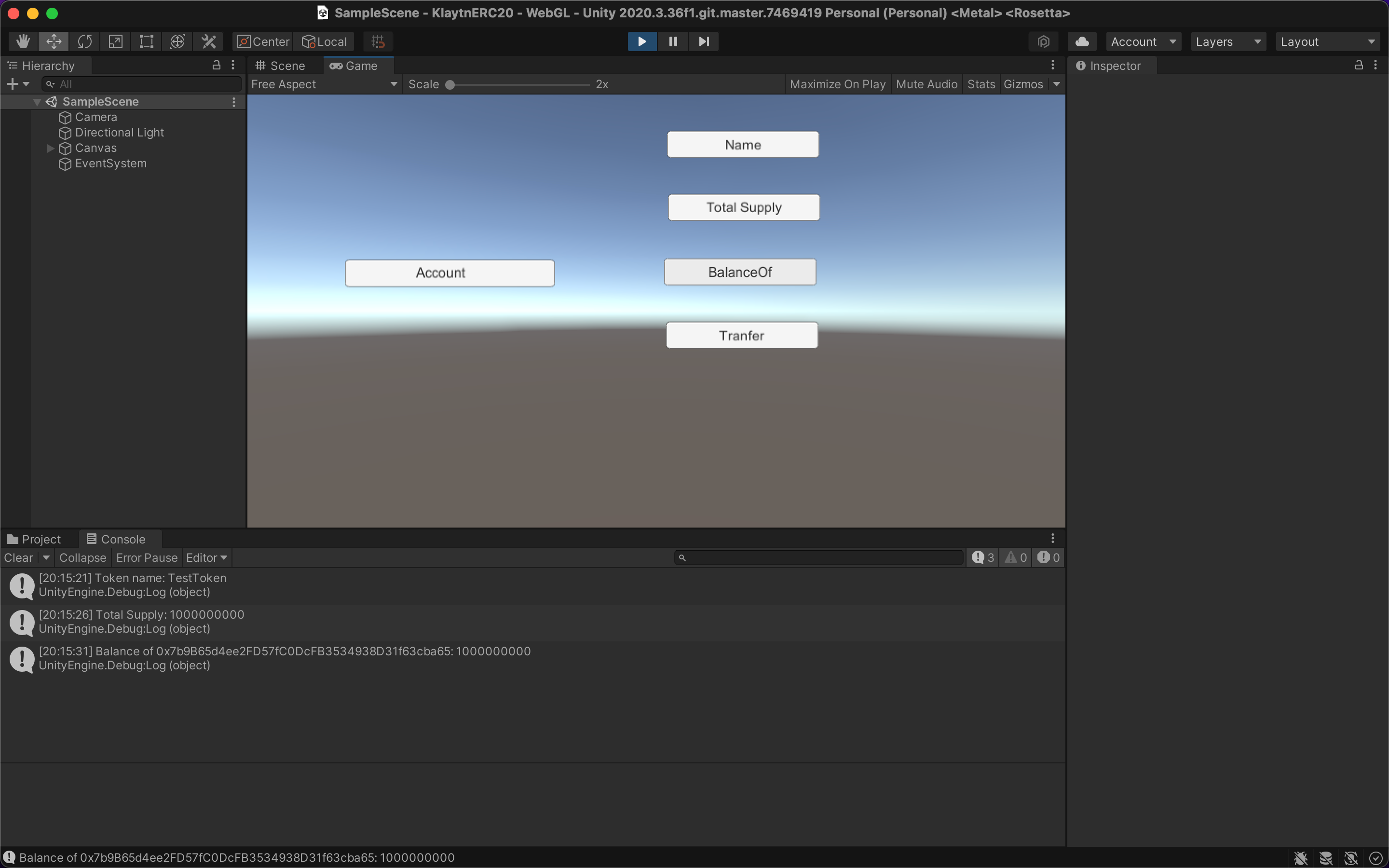
Task: Click the Console search field
Action: [821, 557]
